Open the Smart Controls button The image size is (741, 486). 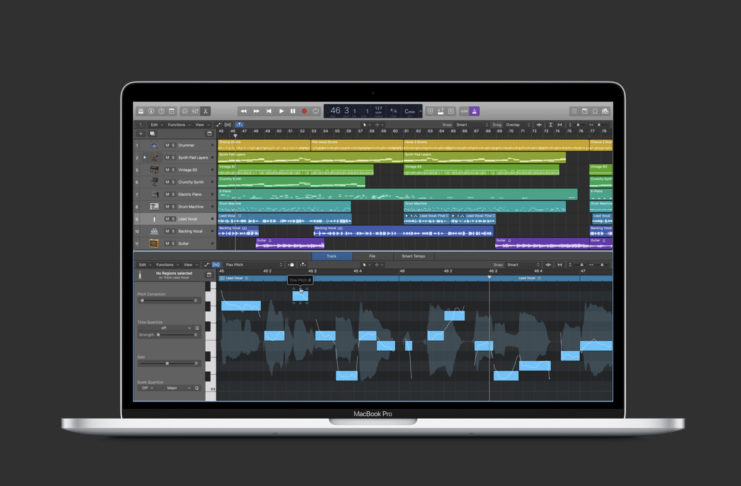point(185,111)
